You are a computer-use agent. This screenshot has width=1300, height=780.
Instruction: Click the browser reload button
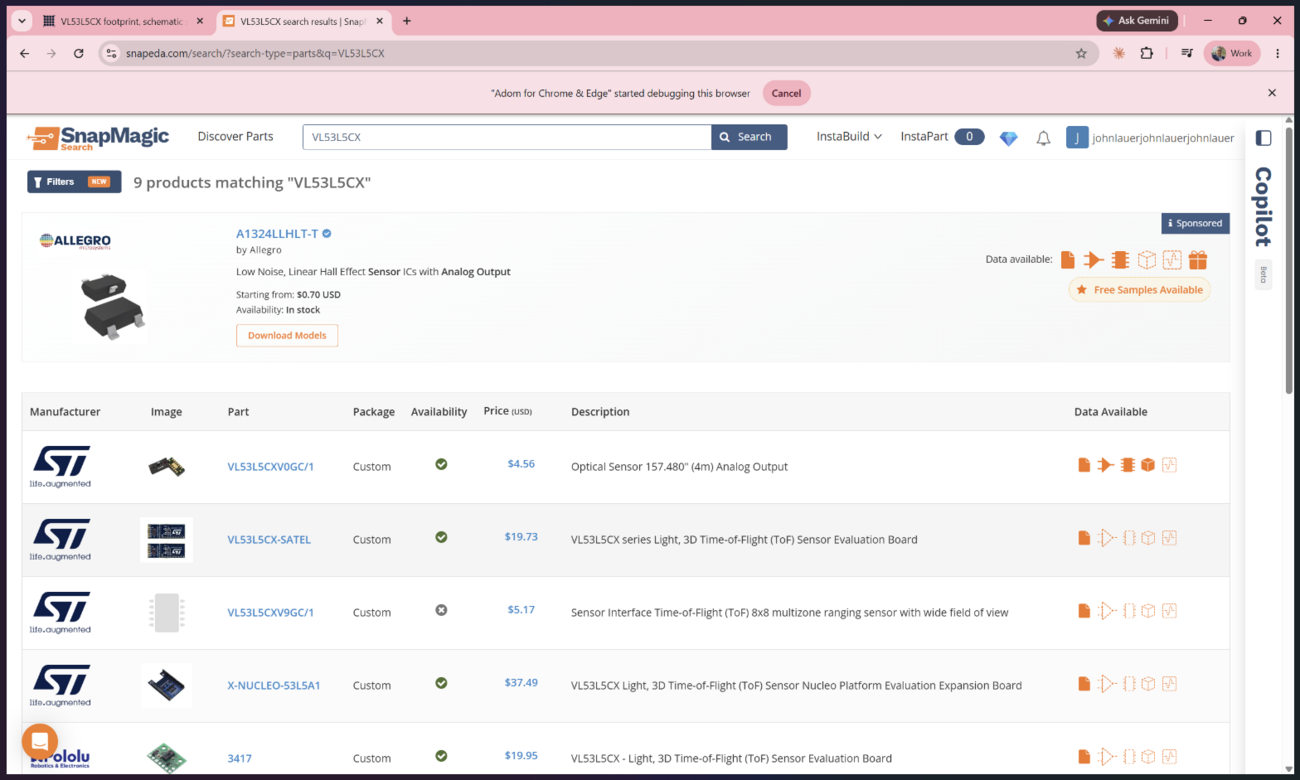[x=79, y=53]
